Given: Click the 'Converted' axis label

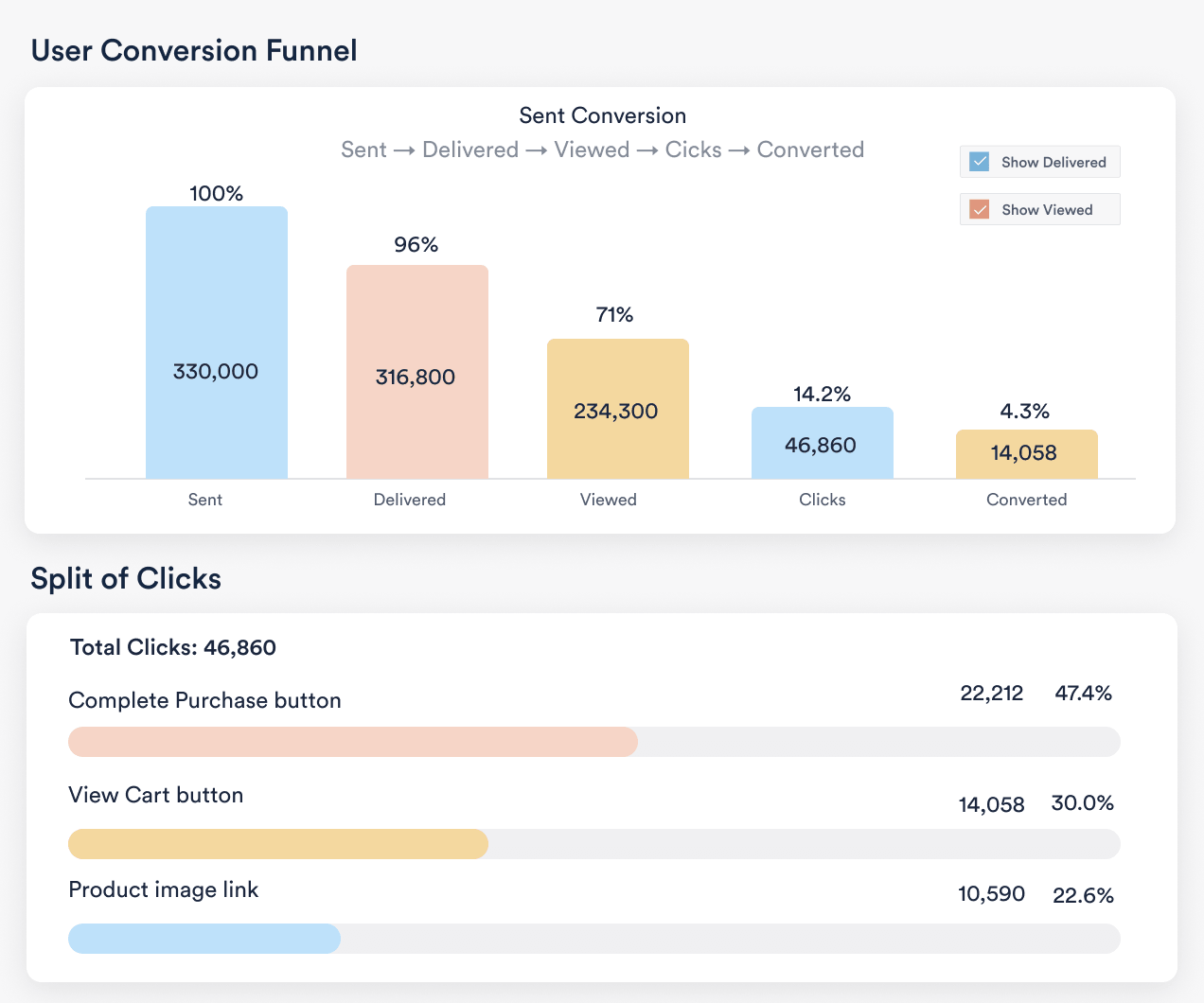Looking at the screenshot, I should [1027, 500].
